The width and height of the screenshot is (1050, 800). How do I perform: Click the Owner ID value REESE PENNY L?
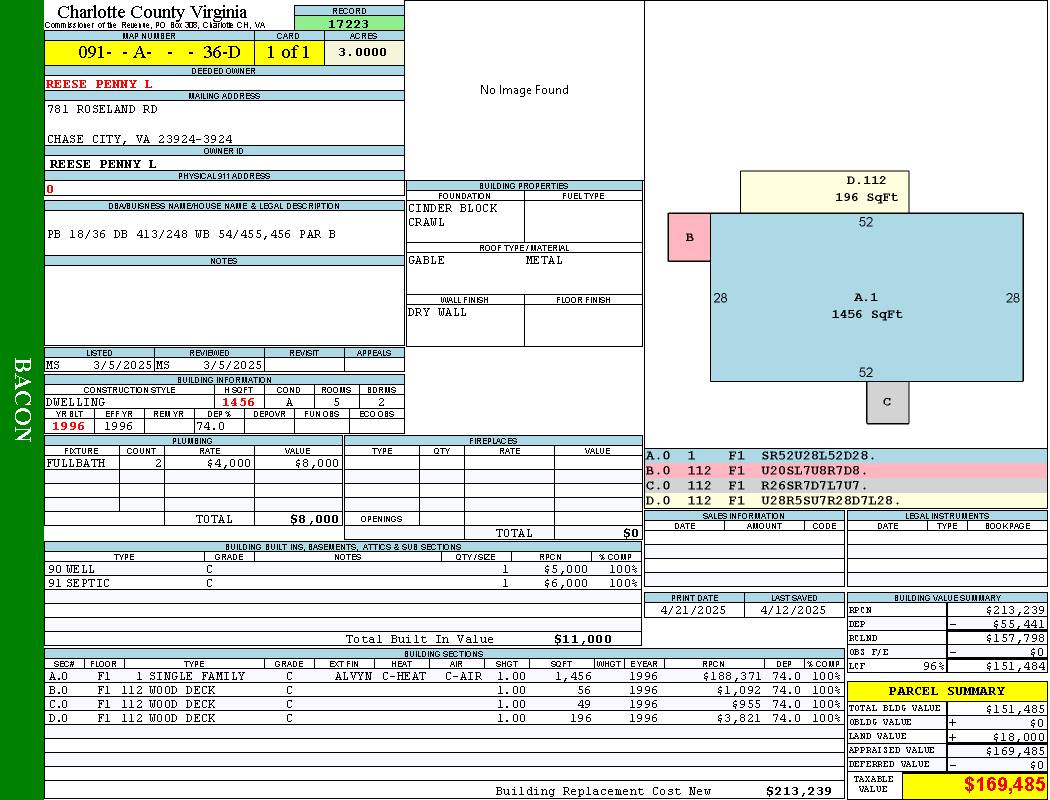click(102, 164)
